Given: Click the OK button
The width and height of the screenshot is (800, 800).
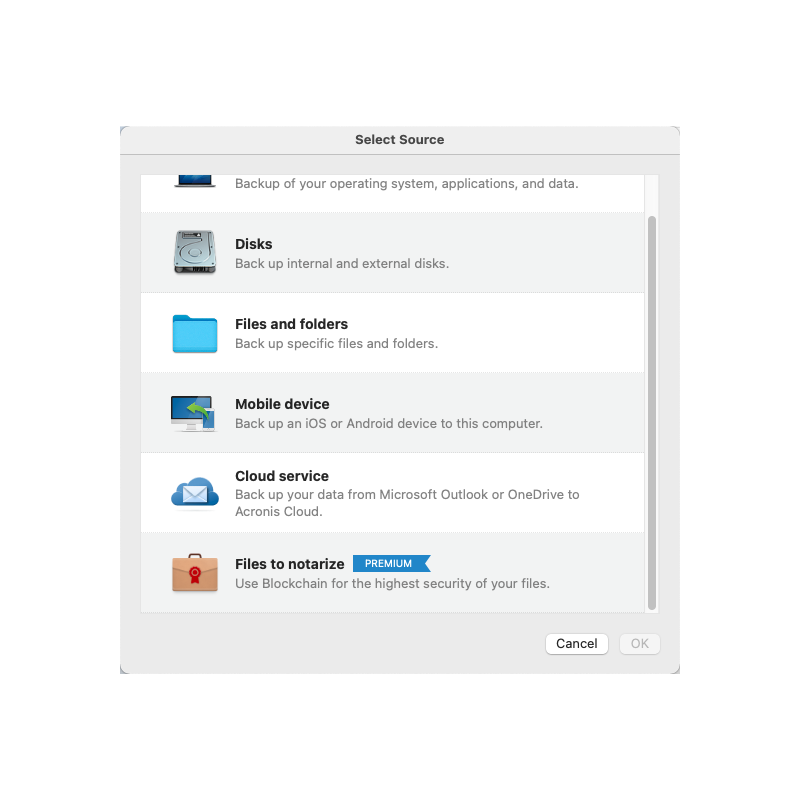Looking at the screenshot, I should [640, 644].
